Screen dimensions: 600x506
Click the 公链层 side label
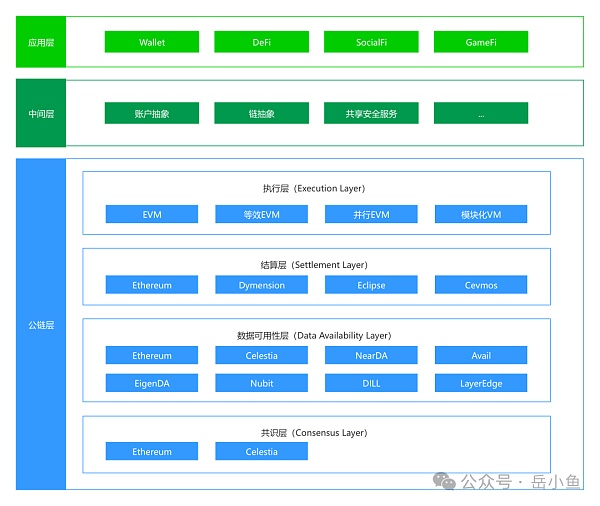42,325
